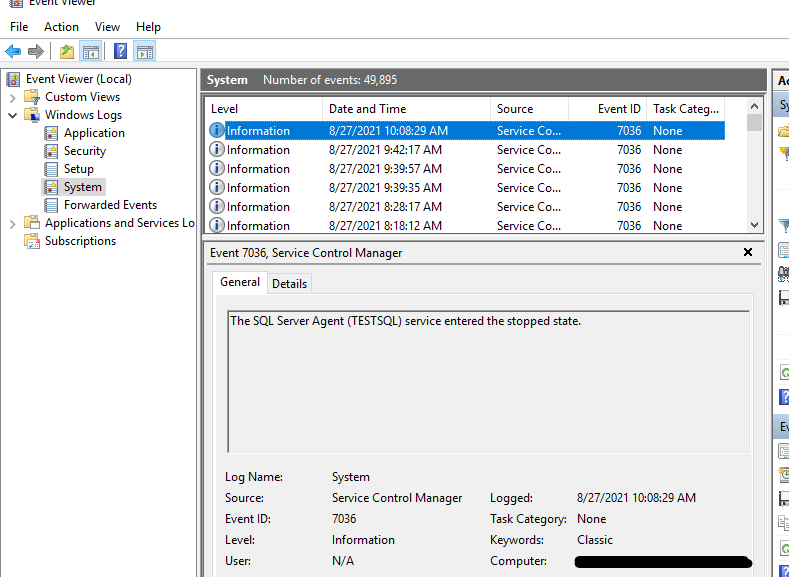Screen dimensions: 789x577
Task: Click the 'Number of events: 49,895' header text
Action: point(330,80)
